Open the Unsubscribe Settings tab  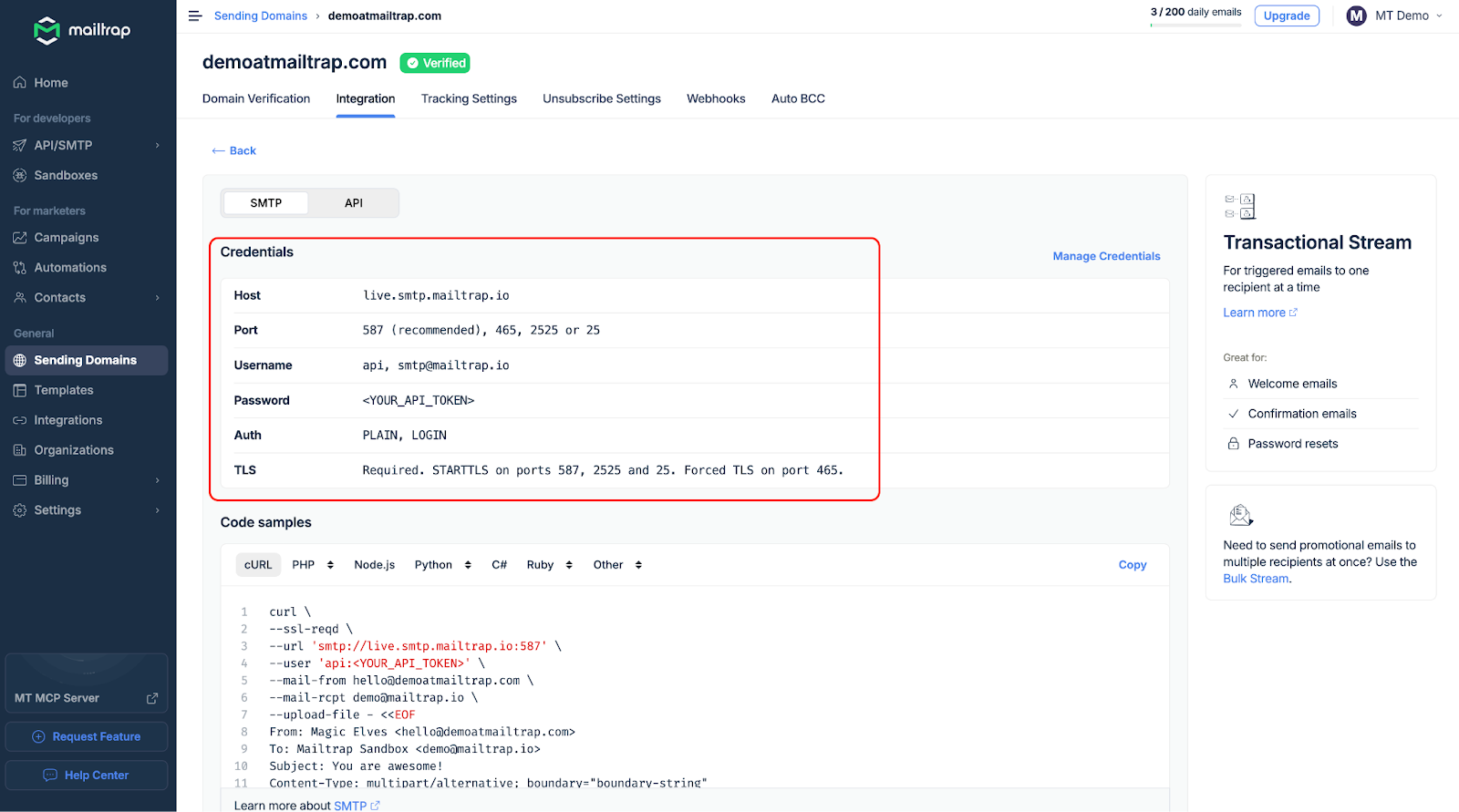tap(602, 98)
